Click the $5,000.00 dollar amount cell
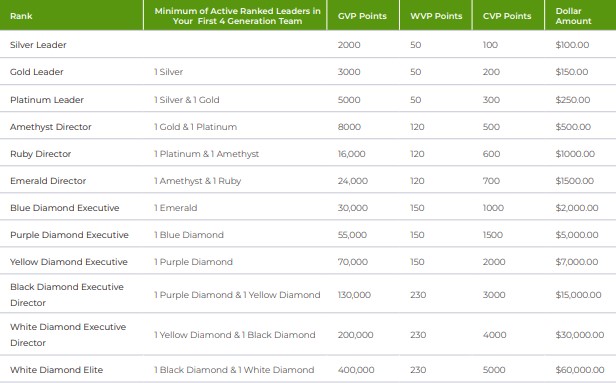 click(577, 235)
